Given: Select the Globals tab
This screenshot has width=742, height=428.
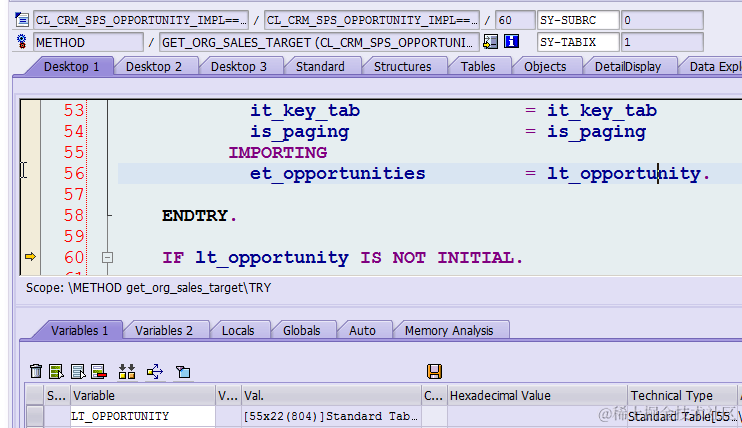Looking at the screenshot, I should [302, 330].
